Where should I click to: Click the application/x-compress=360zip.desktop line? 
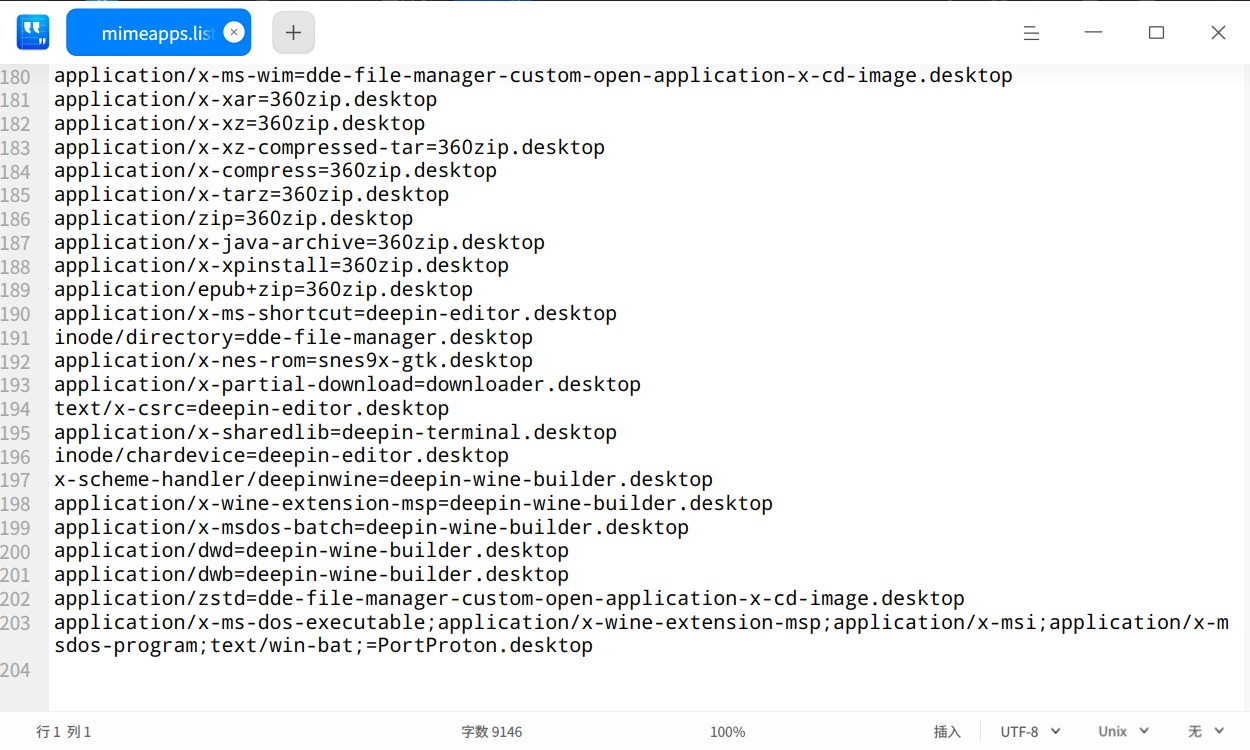coord(275,171)
